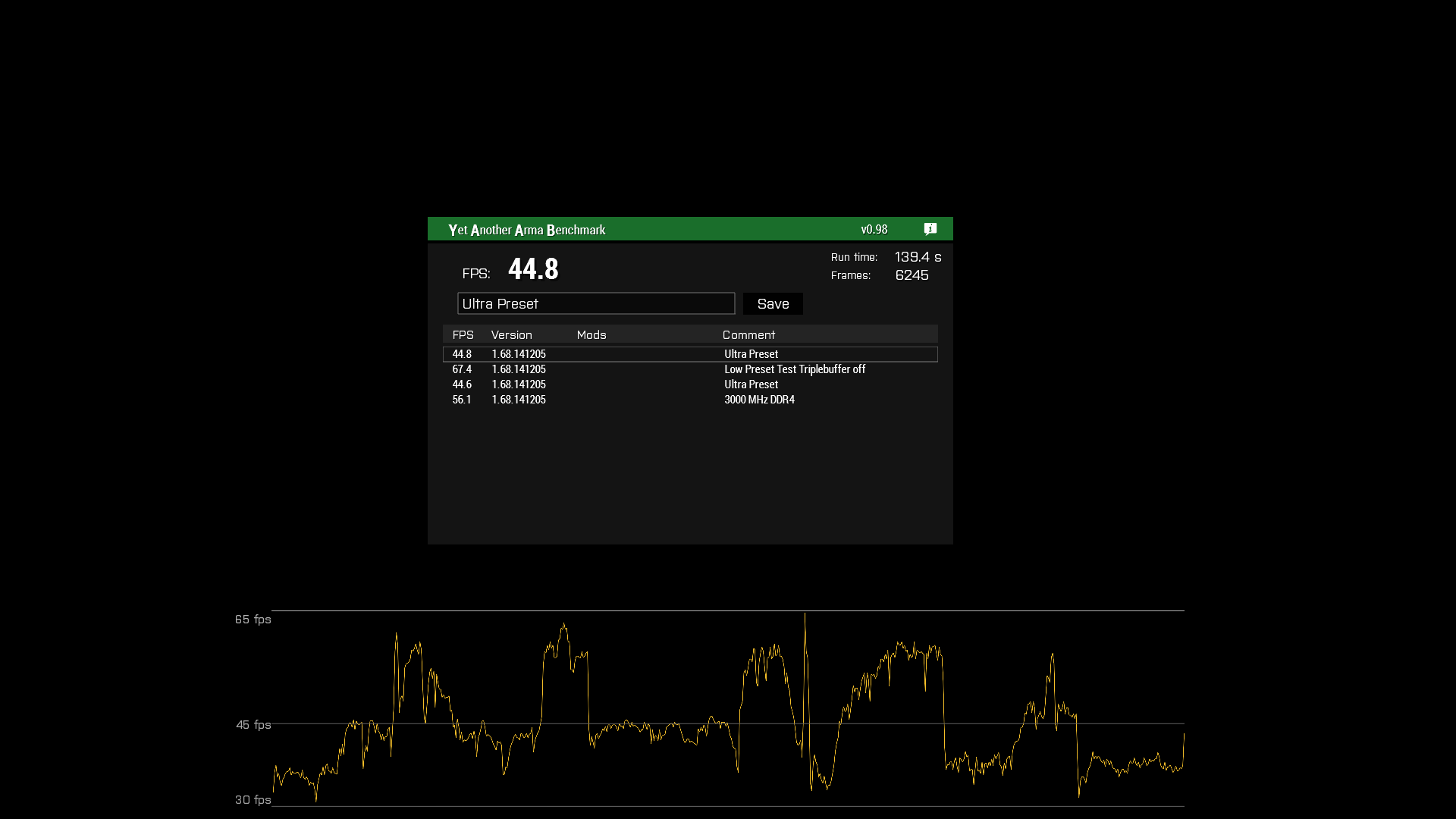1456x819 pixels.
Task: Click the 6245 frames count value
Action: click(x=912, y=275)
